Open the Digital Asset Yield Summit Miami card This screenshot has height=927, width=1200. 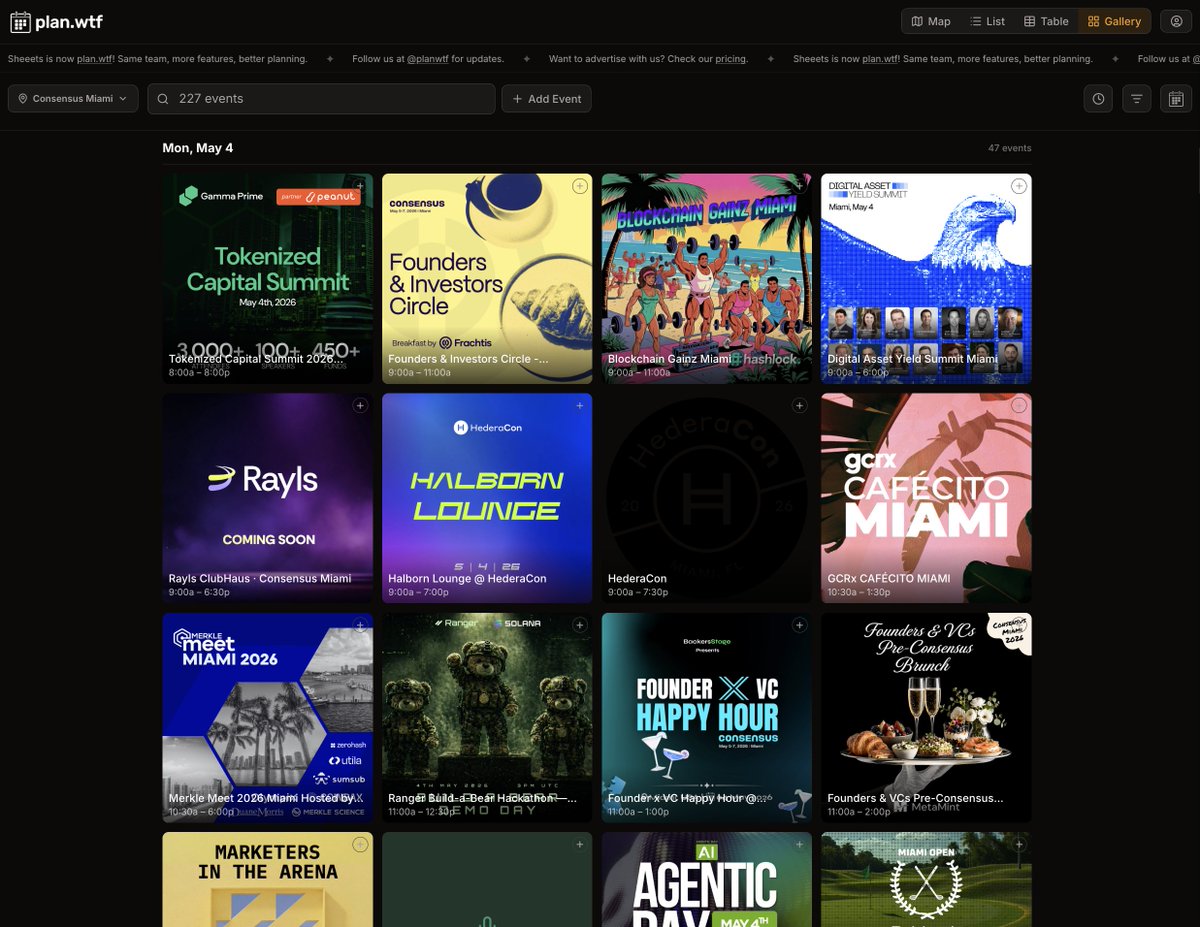(x=926, y=278)
